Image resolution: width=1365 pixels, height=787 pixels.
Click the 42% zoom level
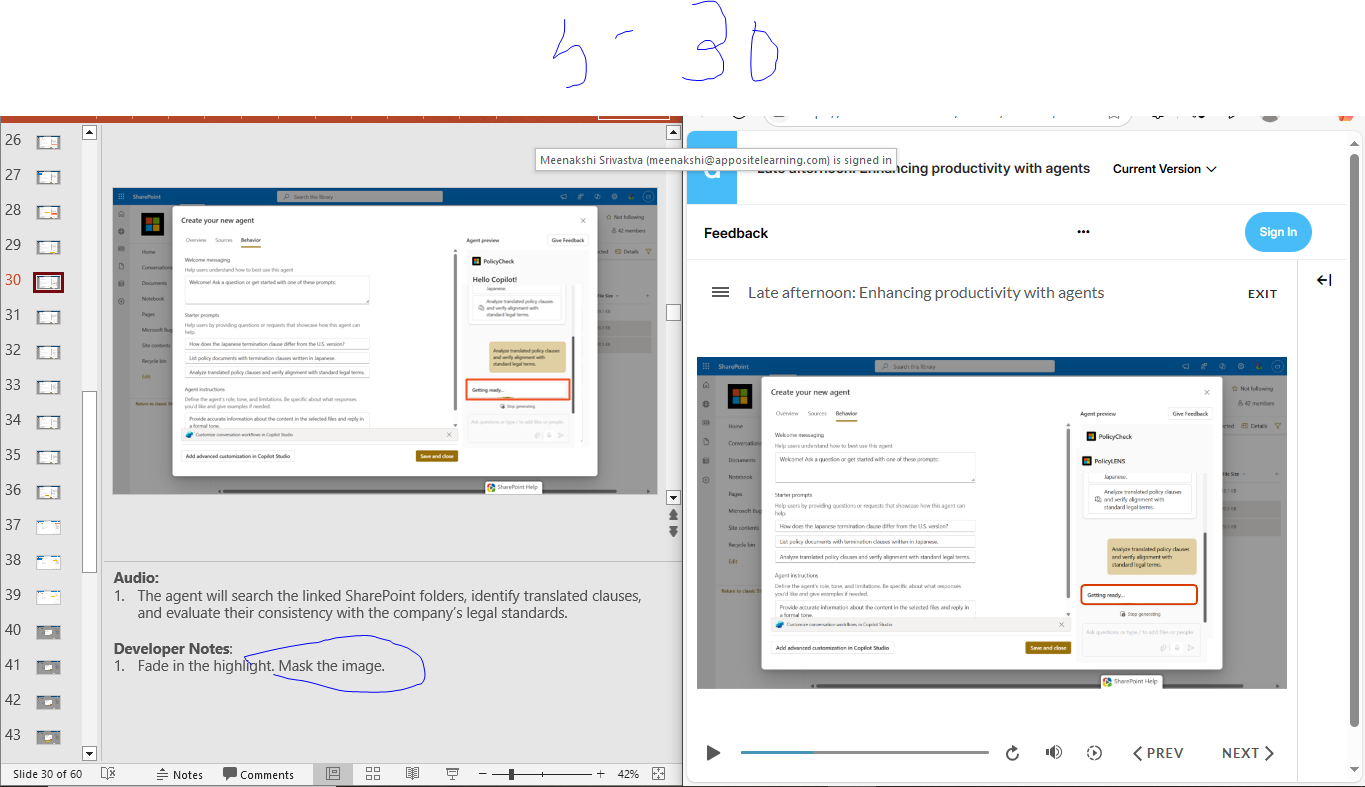pos(628,774)
